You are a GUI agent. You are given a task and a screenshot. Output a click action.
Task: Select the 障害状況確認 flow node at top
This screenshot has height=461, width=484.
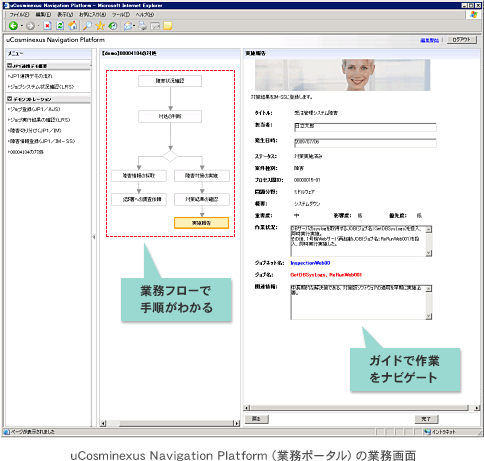[170, 81]
